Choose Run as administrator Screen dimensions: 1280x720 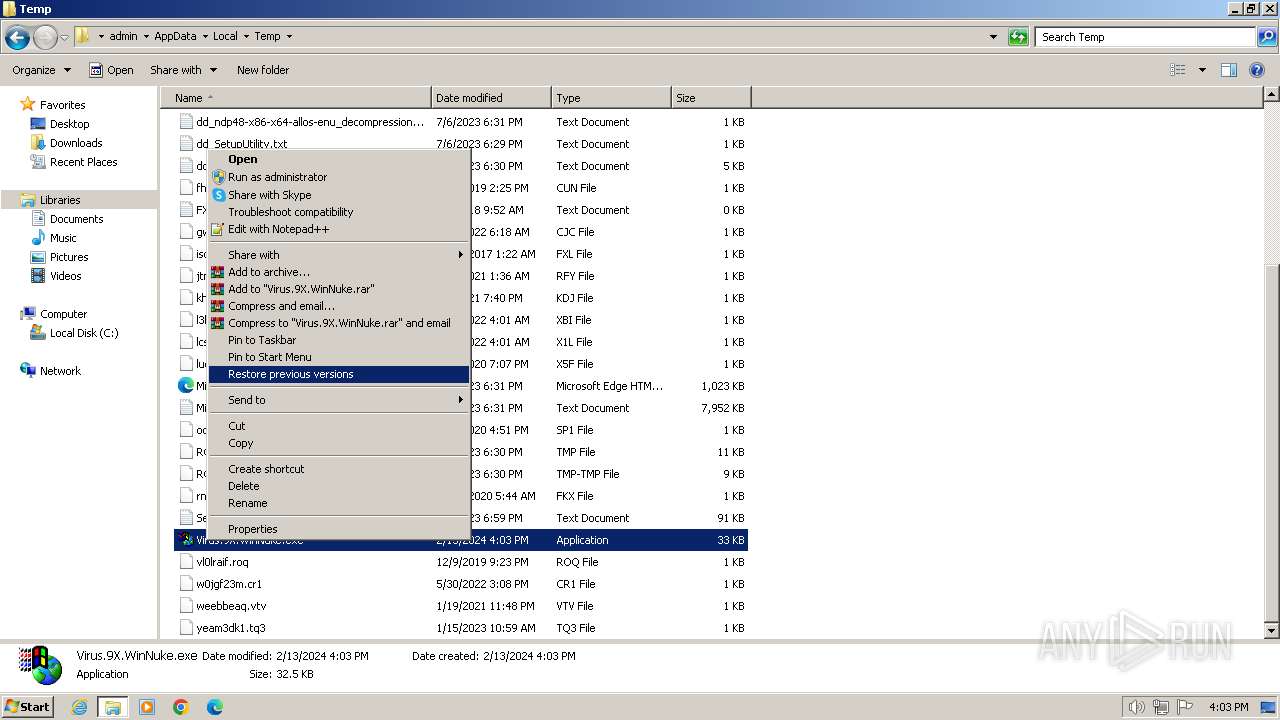[x=338, y=177]
